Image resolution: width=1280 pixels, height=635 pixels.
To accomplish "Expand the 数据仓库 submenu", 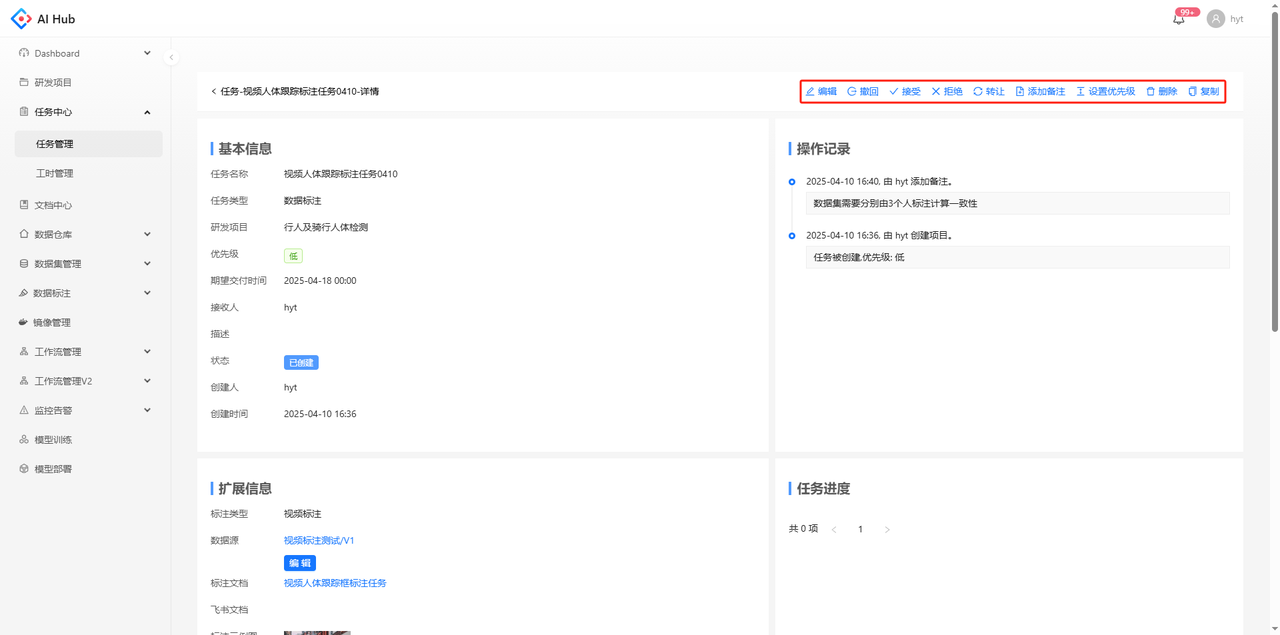I will point(85,234).
